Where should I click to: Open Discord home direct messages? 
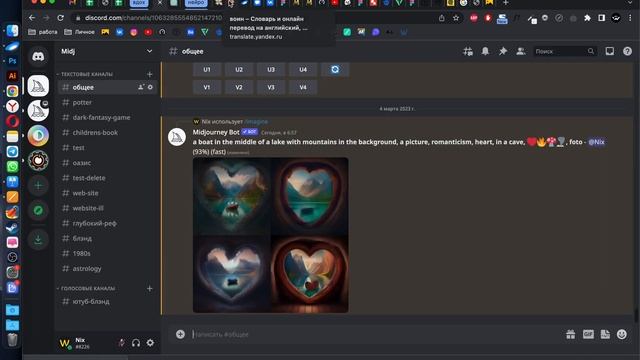coord(38,56)
